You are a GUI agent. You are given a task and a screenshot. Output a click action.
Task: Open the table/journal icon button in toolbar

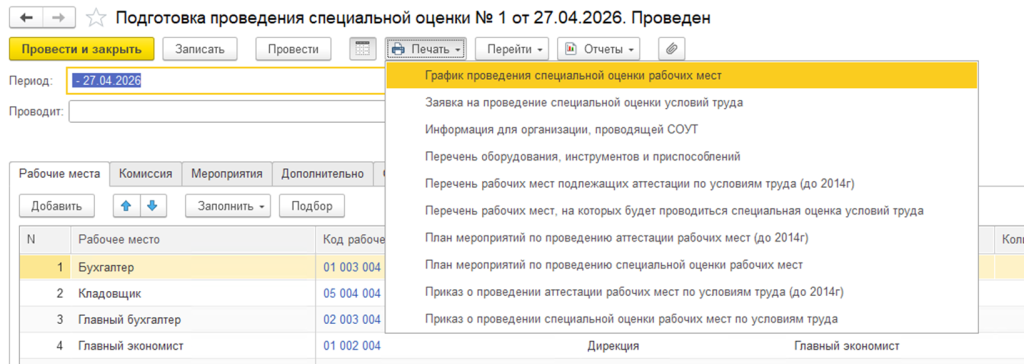point(362,49)
